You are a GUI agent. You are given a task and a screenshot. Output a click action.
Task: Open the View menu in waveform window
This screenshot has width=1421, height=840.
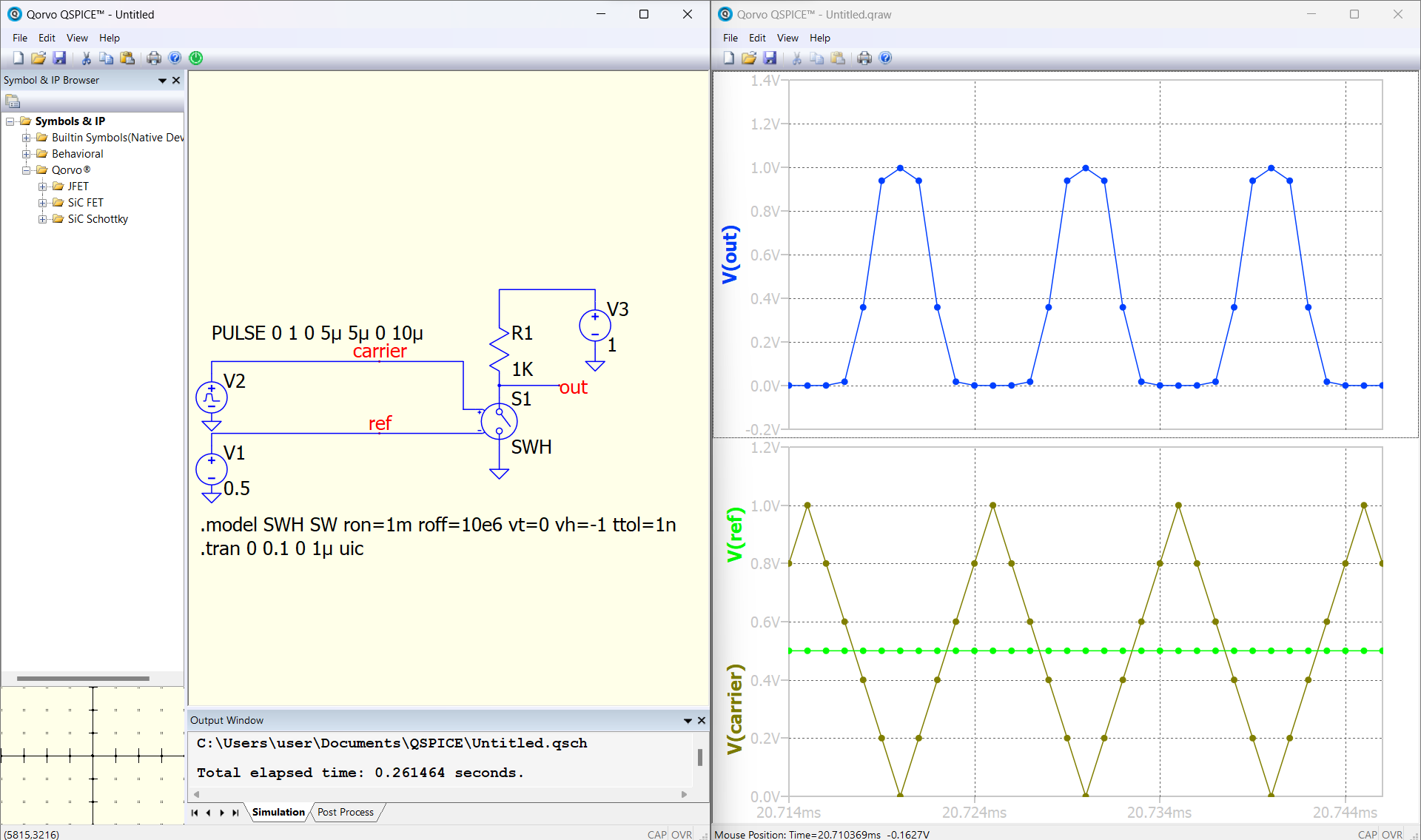coord(787,38)
